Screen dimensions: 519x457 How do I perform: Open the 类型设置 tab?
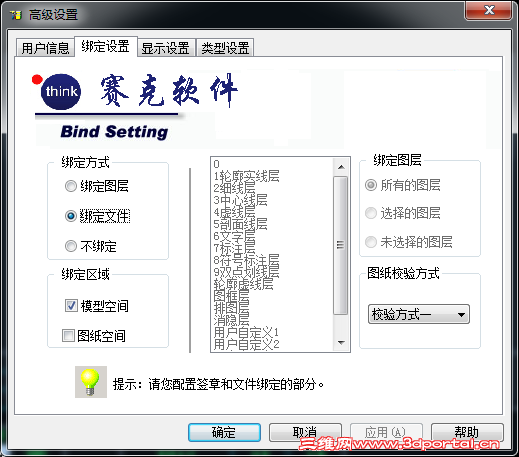(225, 48)
